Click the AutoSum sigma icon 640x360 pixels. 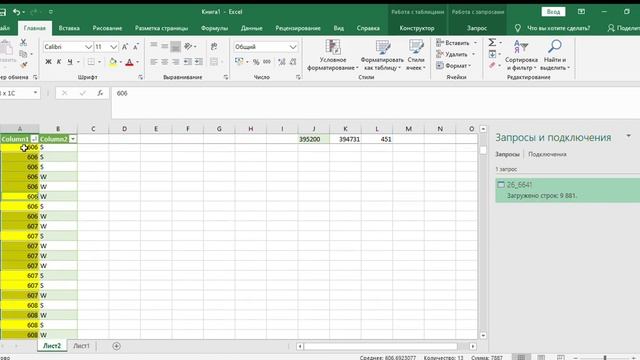coord(492,42)
